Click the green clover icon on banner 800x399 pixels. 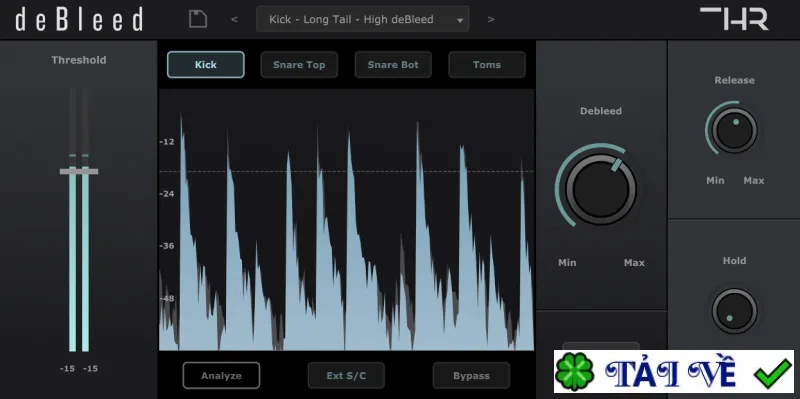pyautogui.click(x=575, y=372)
